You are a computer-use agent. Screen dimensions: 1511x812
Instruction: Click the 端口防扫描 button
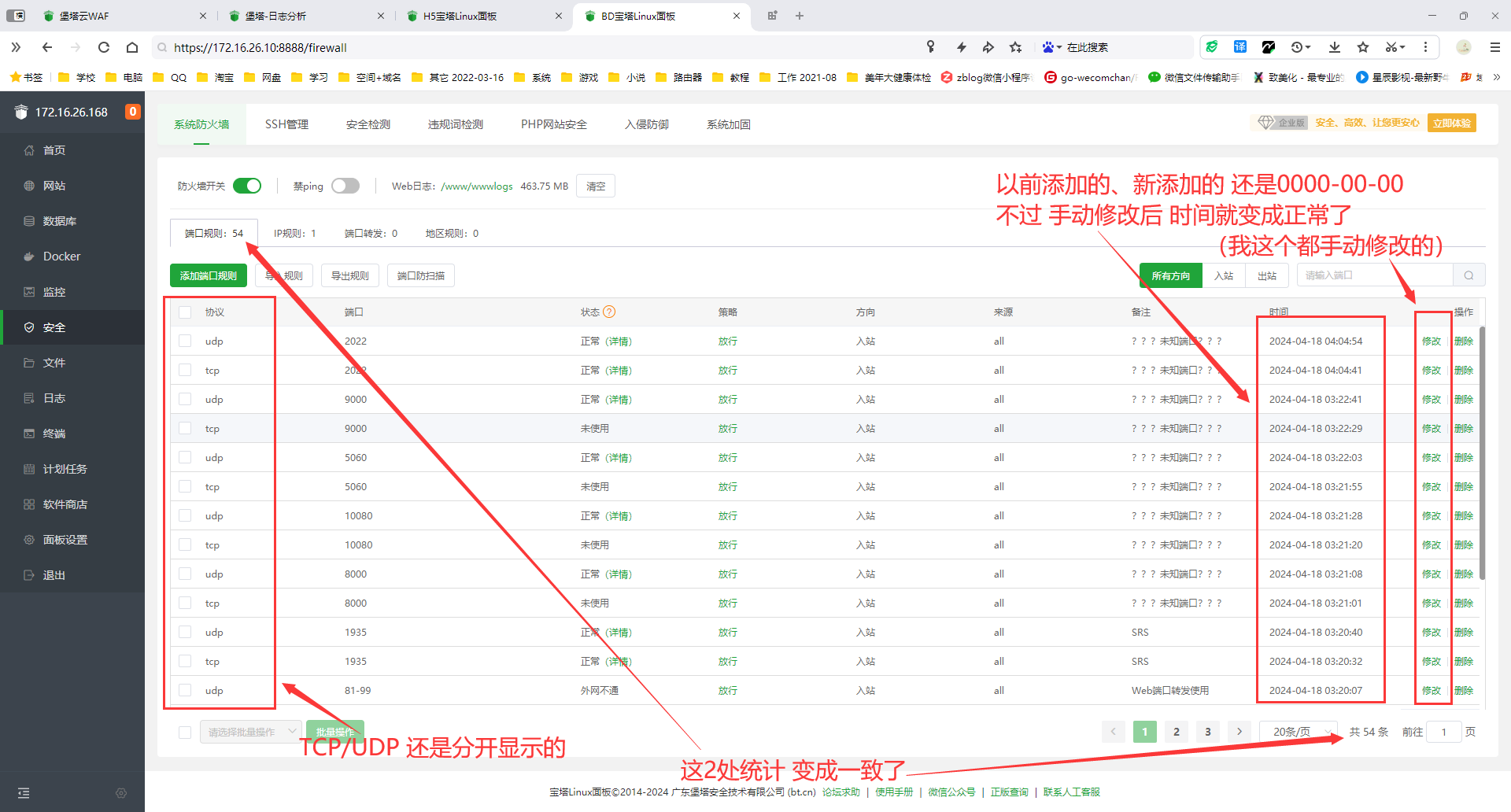(x=421, y=275)
